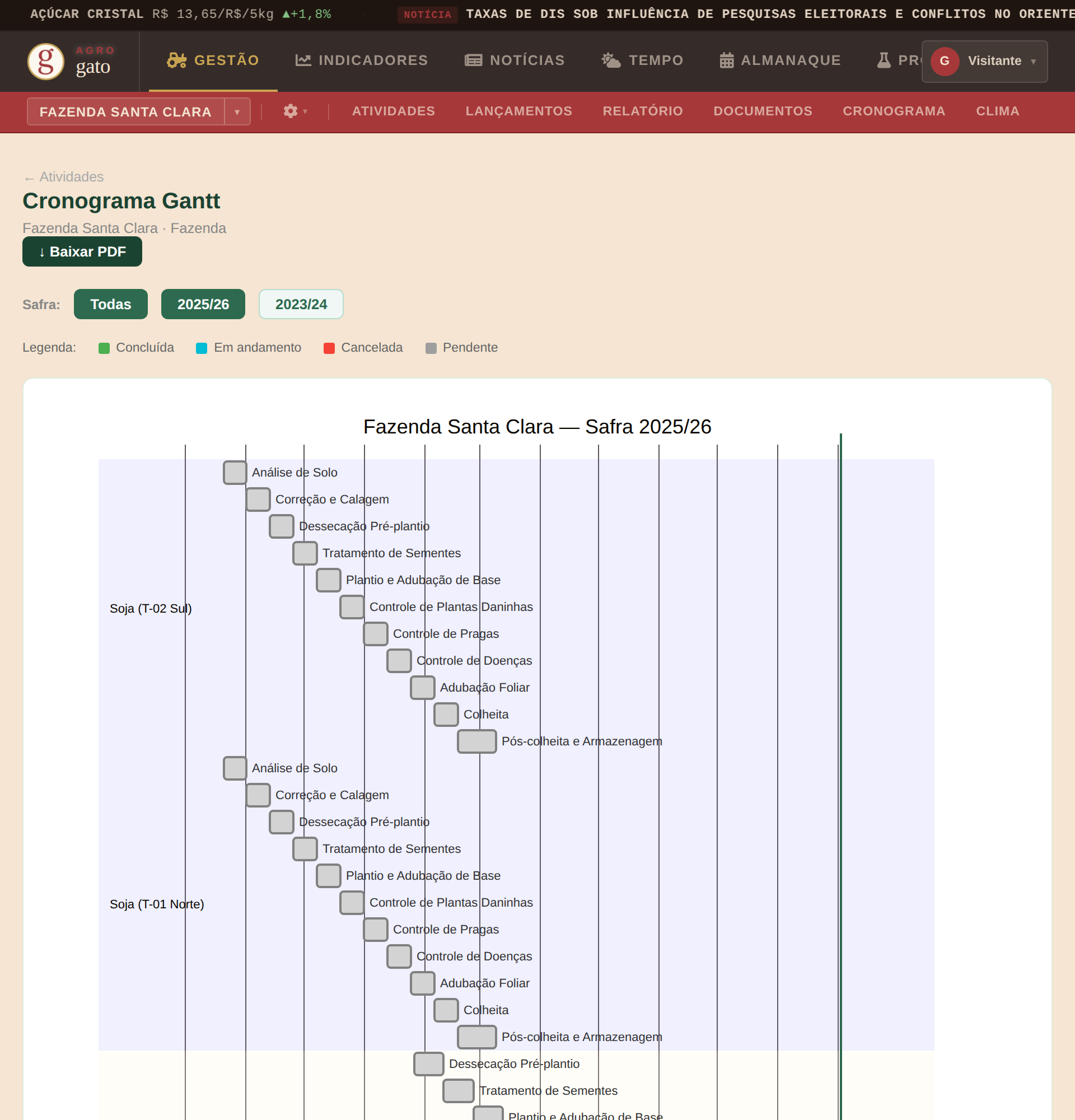Open the Indicadores section
Image resolution: width=1075 pixels, height=1120 pixels.
(362, 60)
